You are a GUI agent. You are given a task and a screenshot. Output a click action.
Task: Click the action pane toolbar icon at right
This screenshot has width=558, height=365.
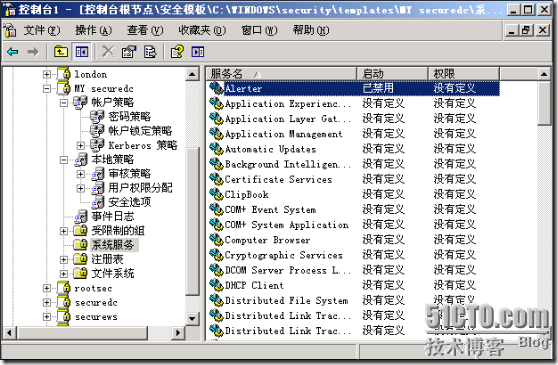pyautogui.click(x=198, y=52)
